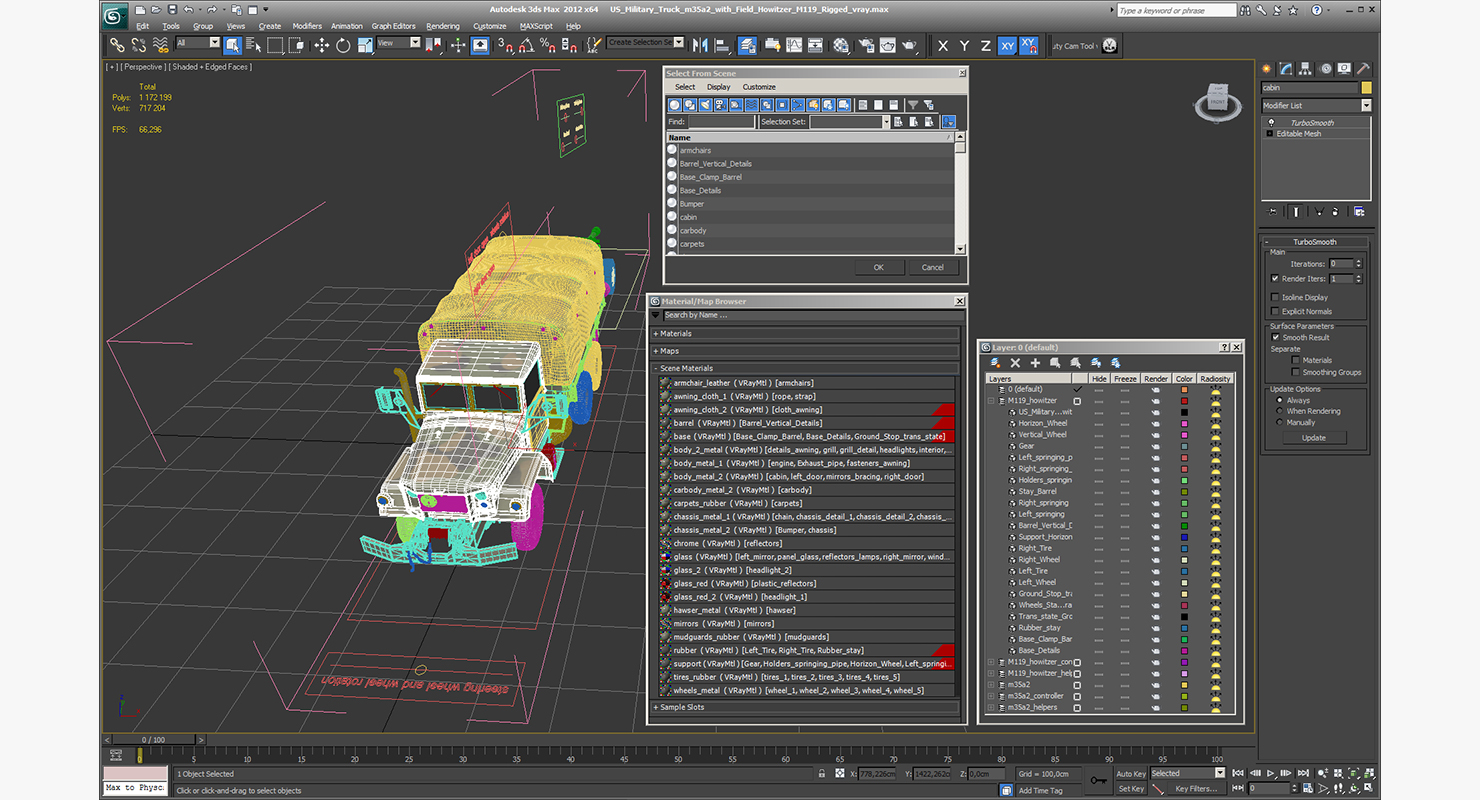Open the Utilities hammer panel tab
The width and height of the screenshot is (1480, 800).
click(1362, 68)
